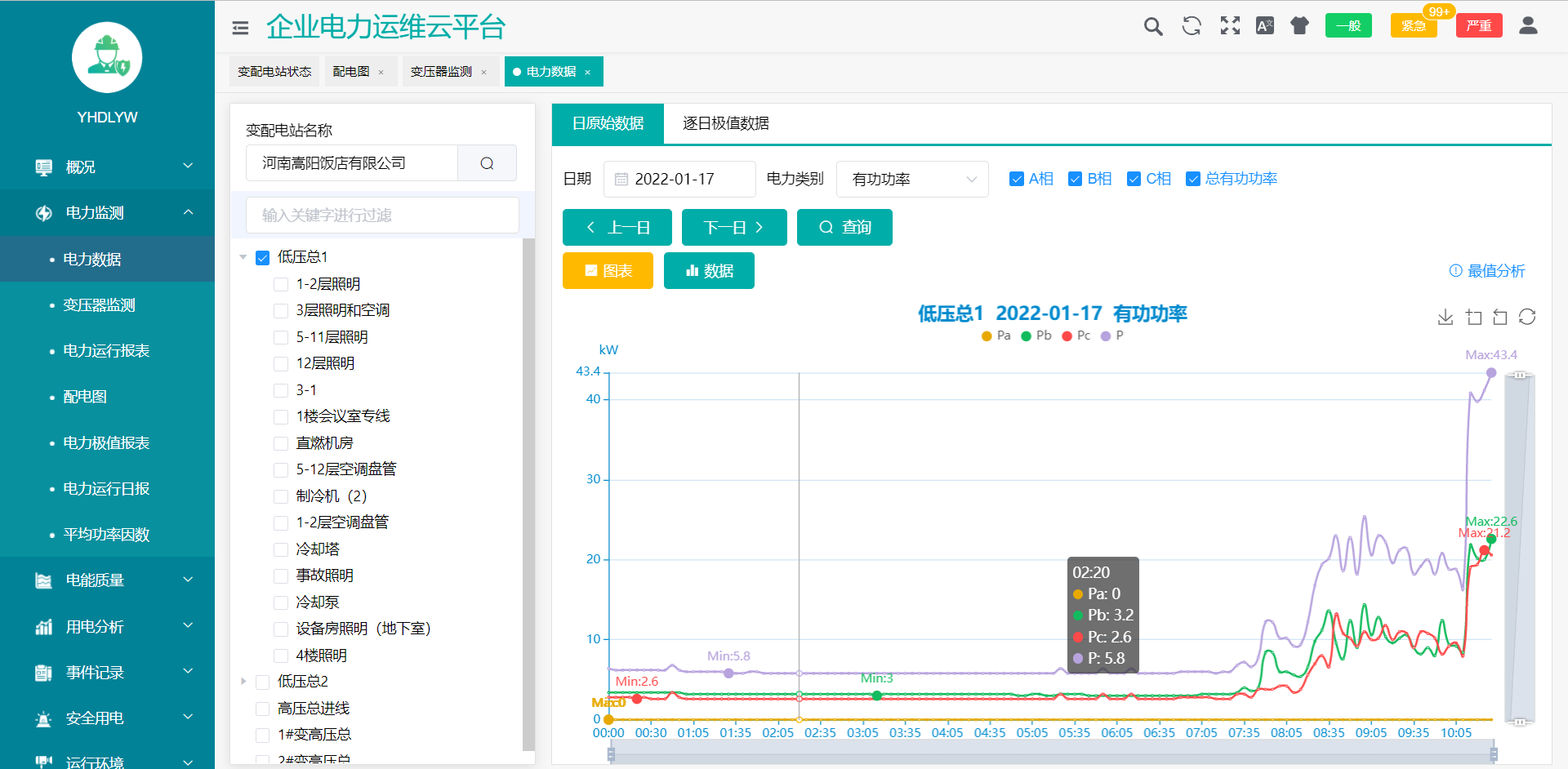Toggle the 总有功率 checkbox
This screenshot has height=769, width=1568.
(1193, 180)
